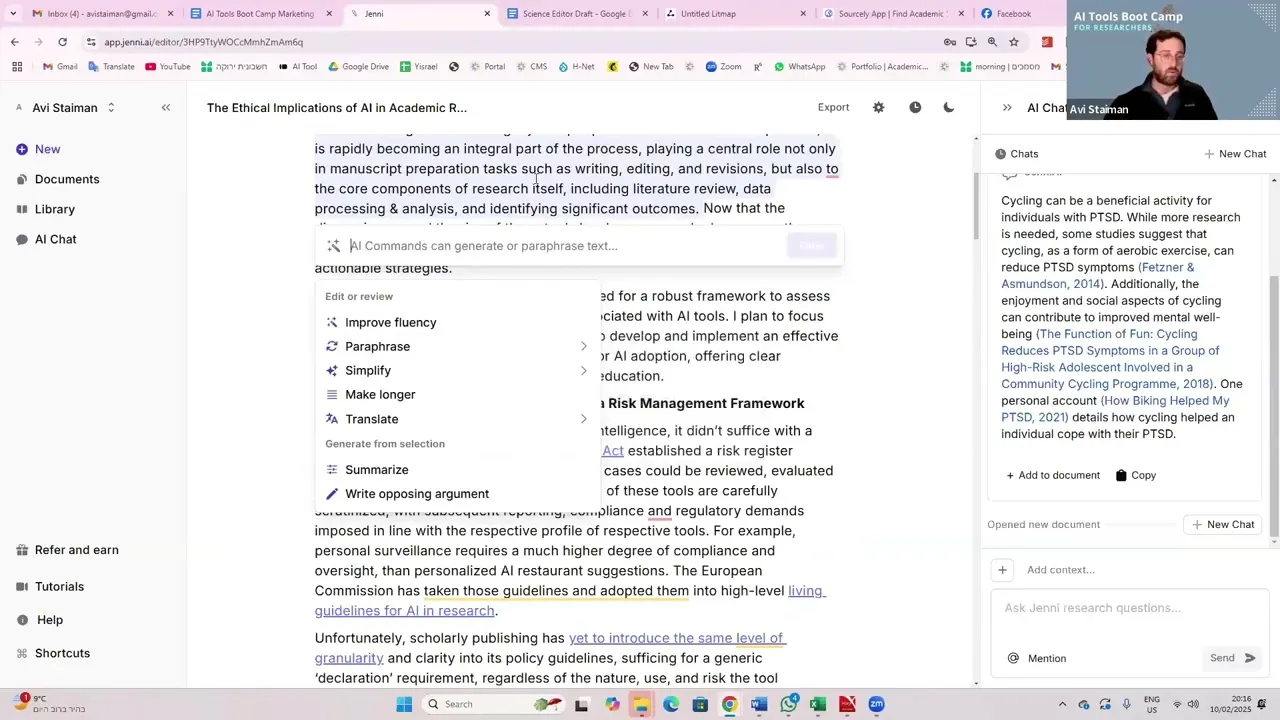The height and width of the screenshot is (720, 1280).
Task: Focus the Ask Jenni research questions input
Action: click(x=1128, y=608)
